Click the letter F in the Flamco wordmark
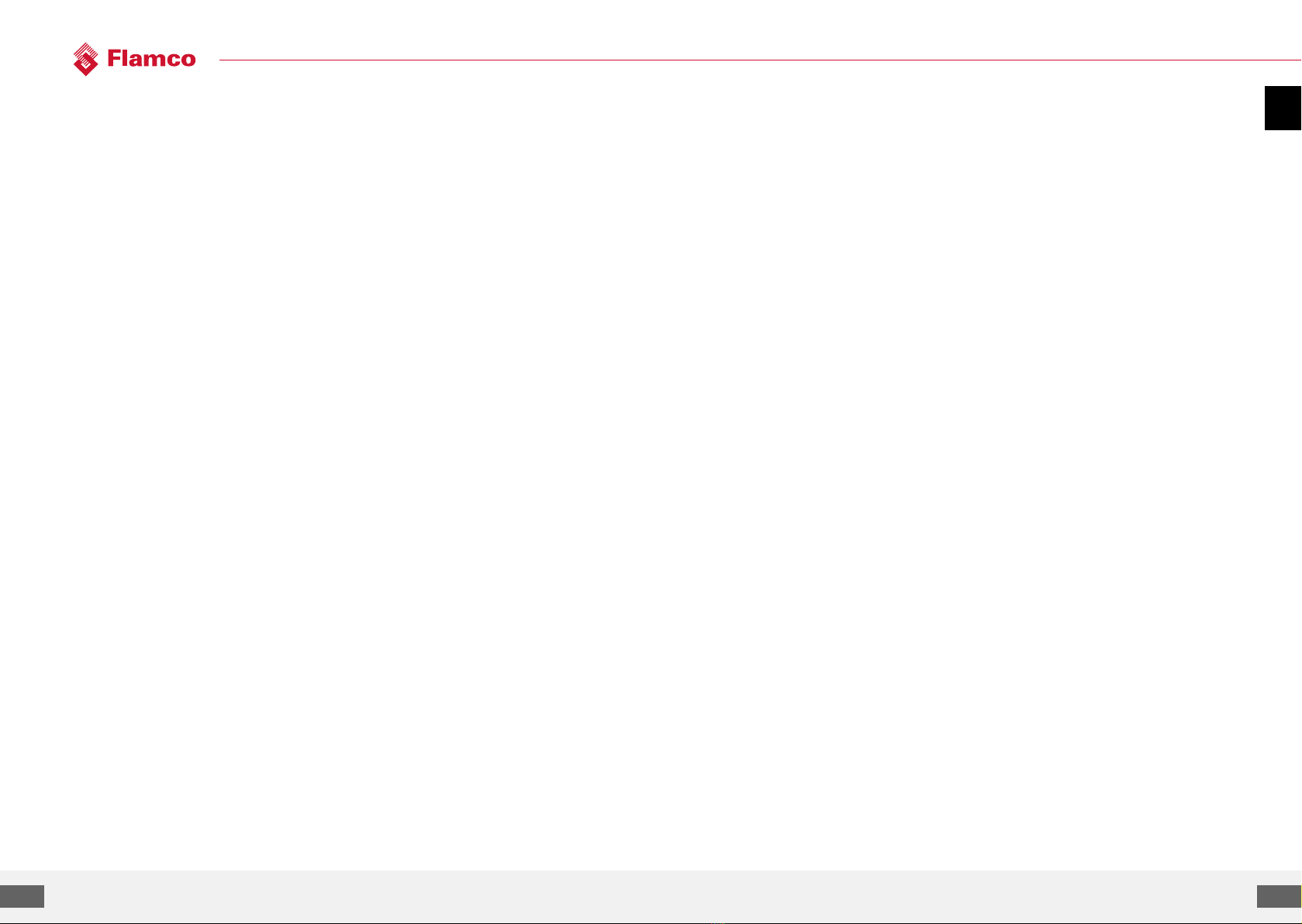Image resolution: width=1302 pixels, height=924 pixels. [x=115, y=59]
